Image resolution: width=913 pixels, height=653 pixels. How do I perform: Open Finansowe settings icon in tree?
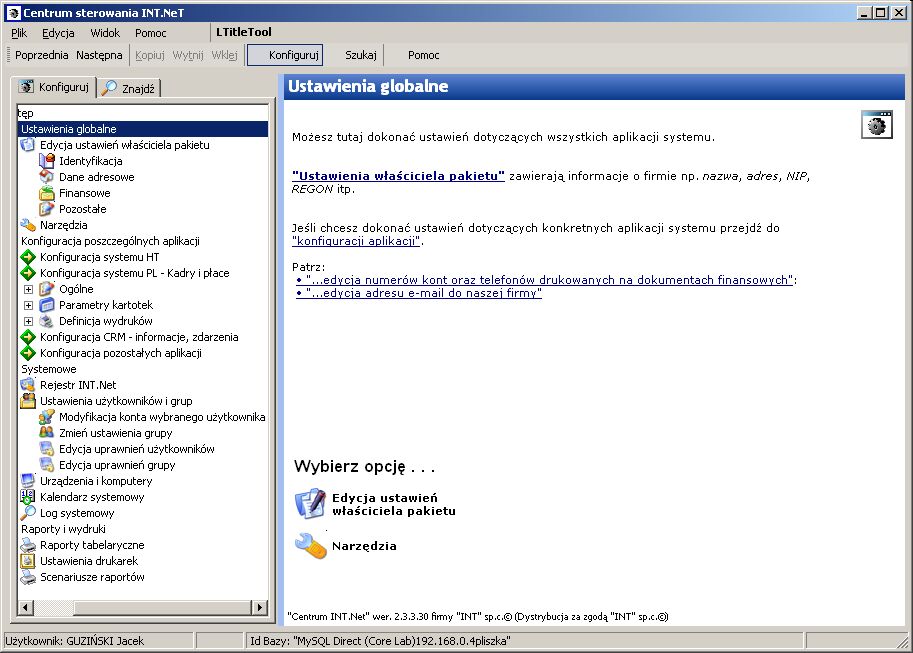47,193
